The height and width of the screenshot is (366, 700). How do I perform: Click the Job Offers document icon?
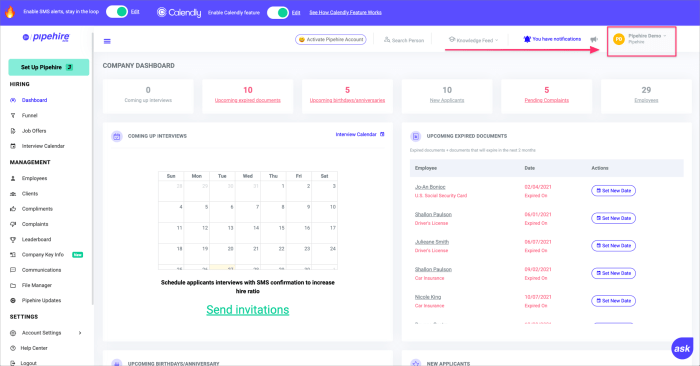(13, 131)
